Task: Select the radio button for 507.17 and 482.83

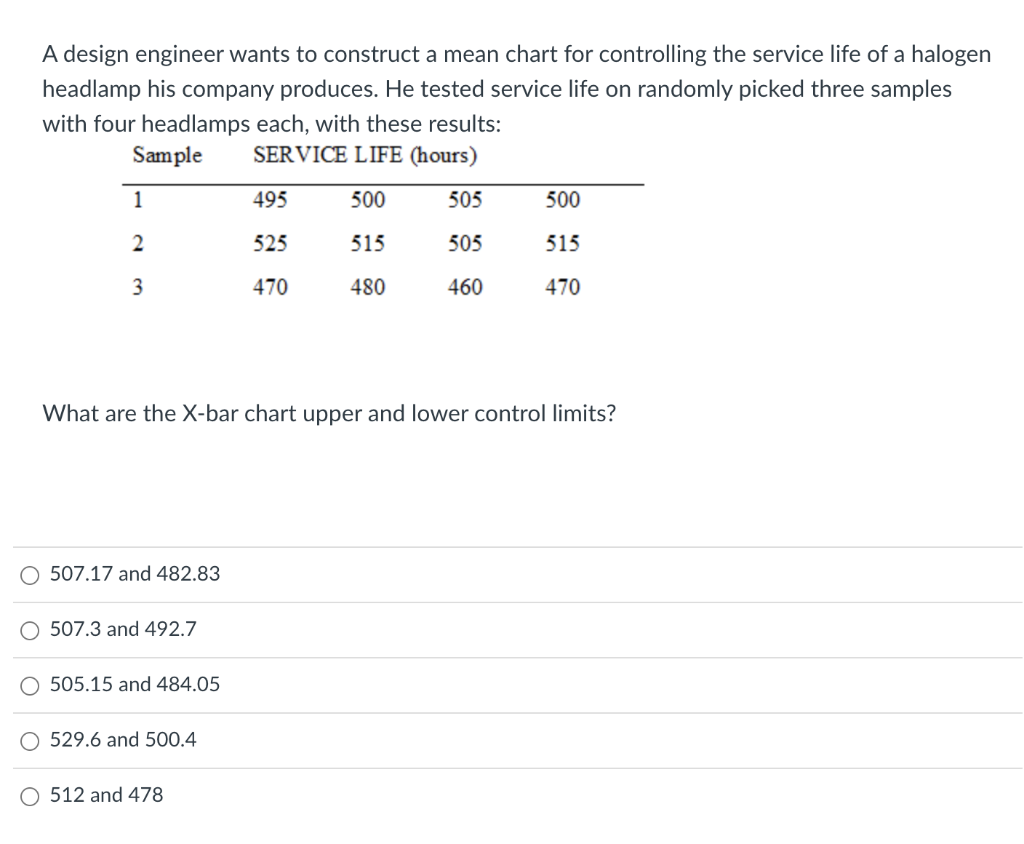Action: (30, 574)
